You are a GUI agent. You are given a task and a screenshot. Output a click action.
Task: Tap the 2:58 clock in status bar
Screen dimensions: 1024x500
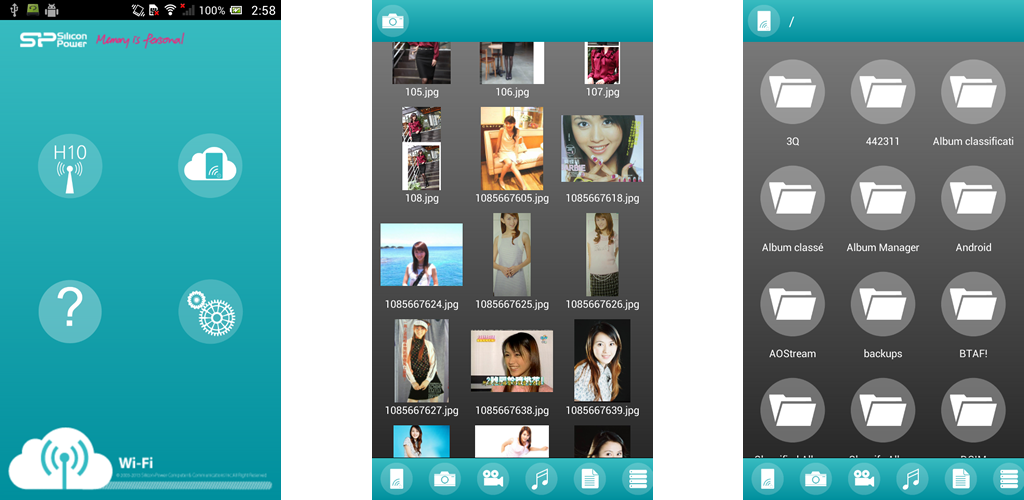tap(263, 10)
